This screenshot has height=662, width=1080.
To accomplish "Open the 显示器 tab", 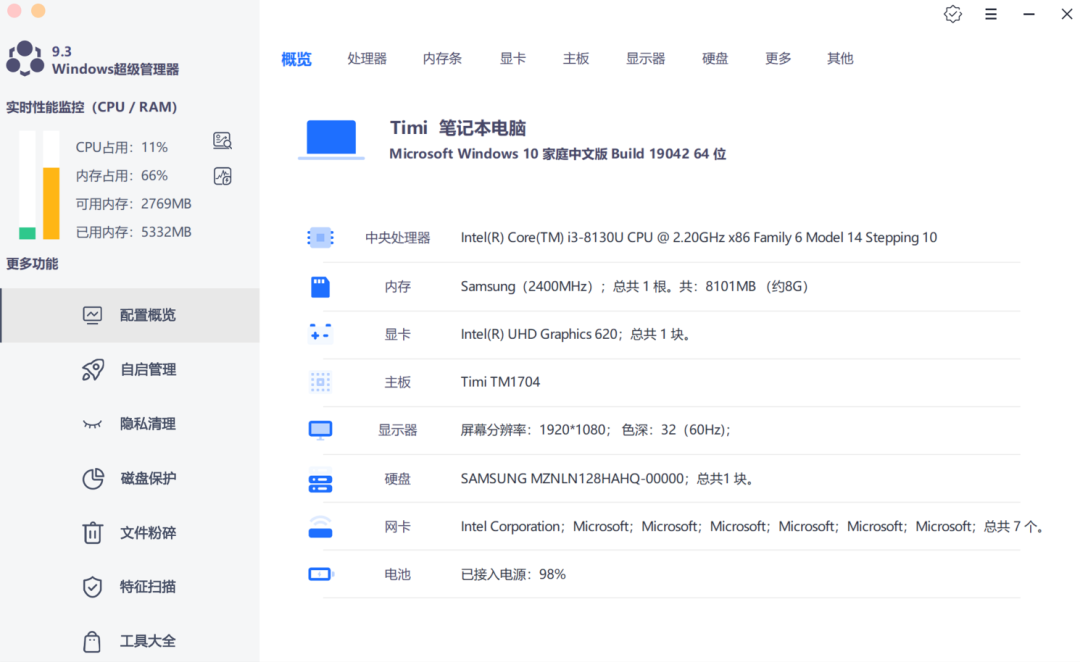I will (x=645, y=59).
